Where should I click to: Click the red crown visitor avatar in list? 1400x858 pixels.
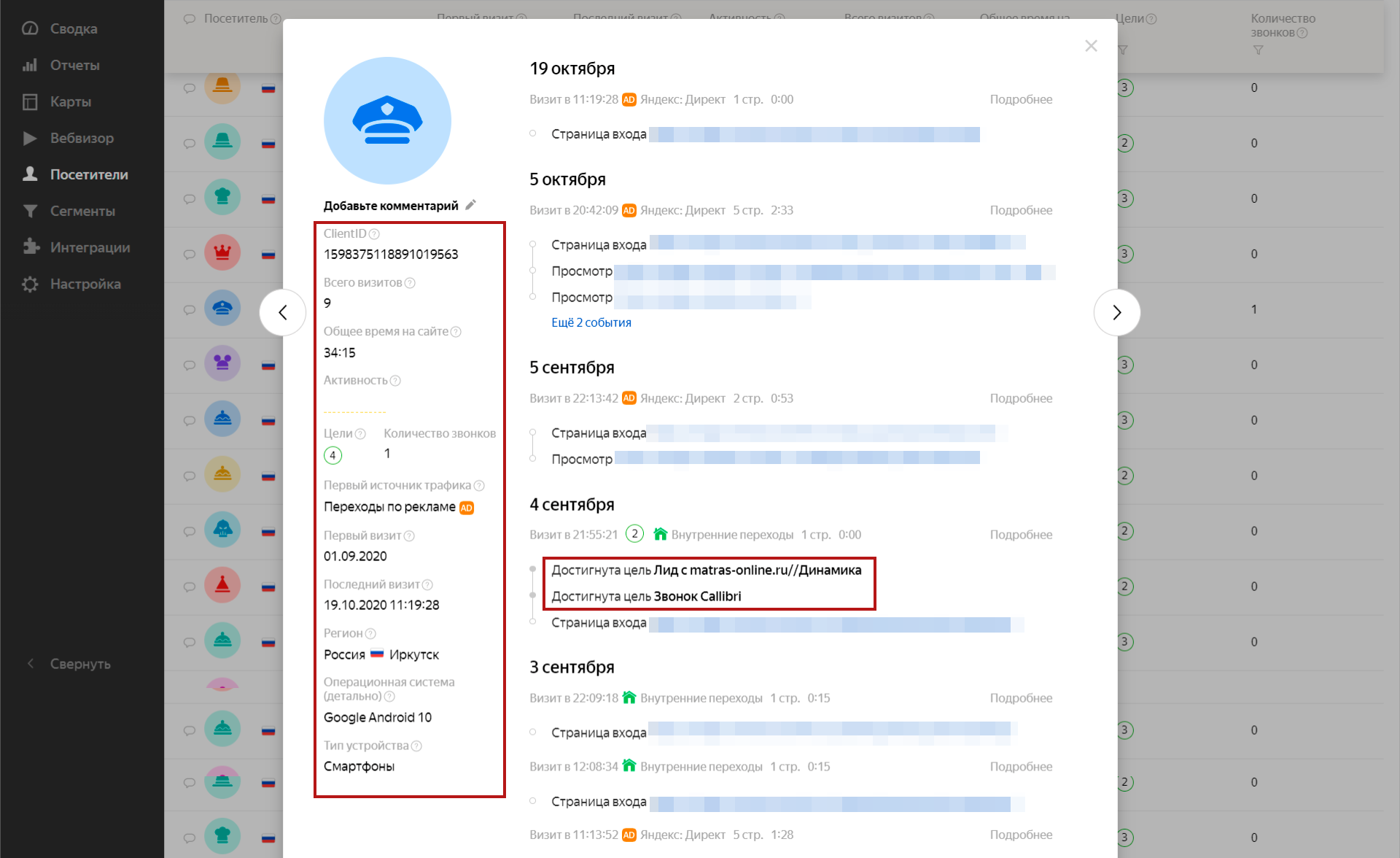pyautogui.click(x=222, y=253)
